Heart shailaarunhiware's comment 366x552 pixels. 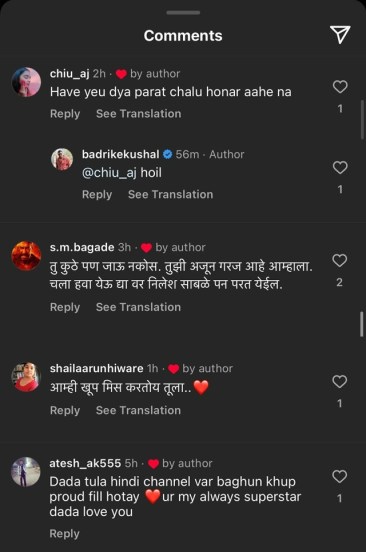pos(340,381)
